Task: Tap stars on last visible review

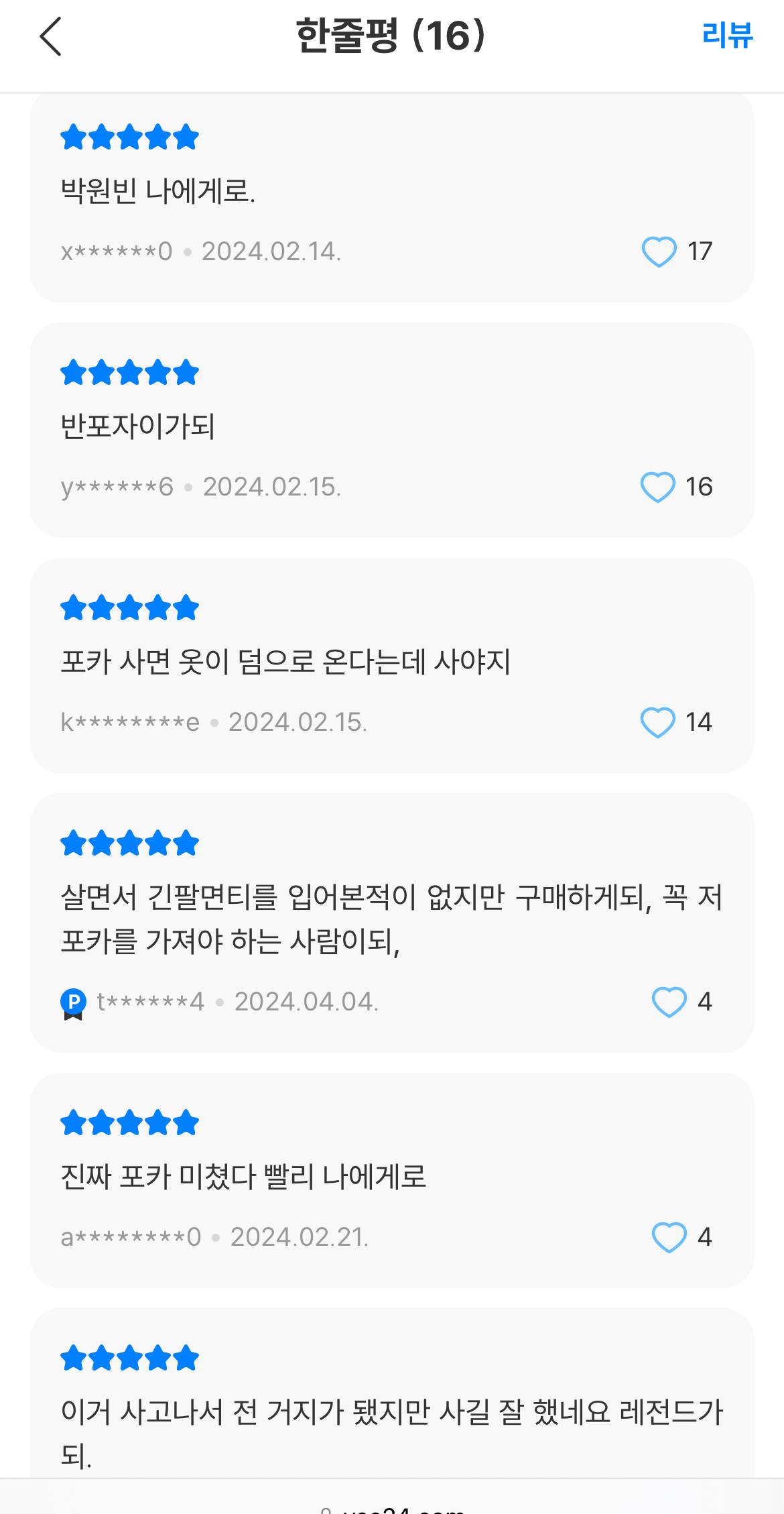Action: click(129, 1358)
